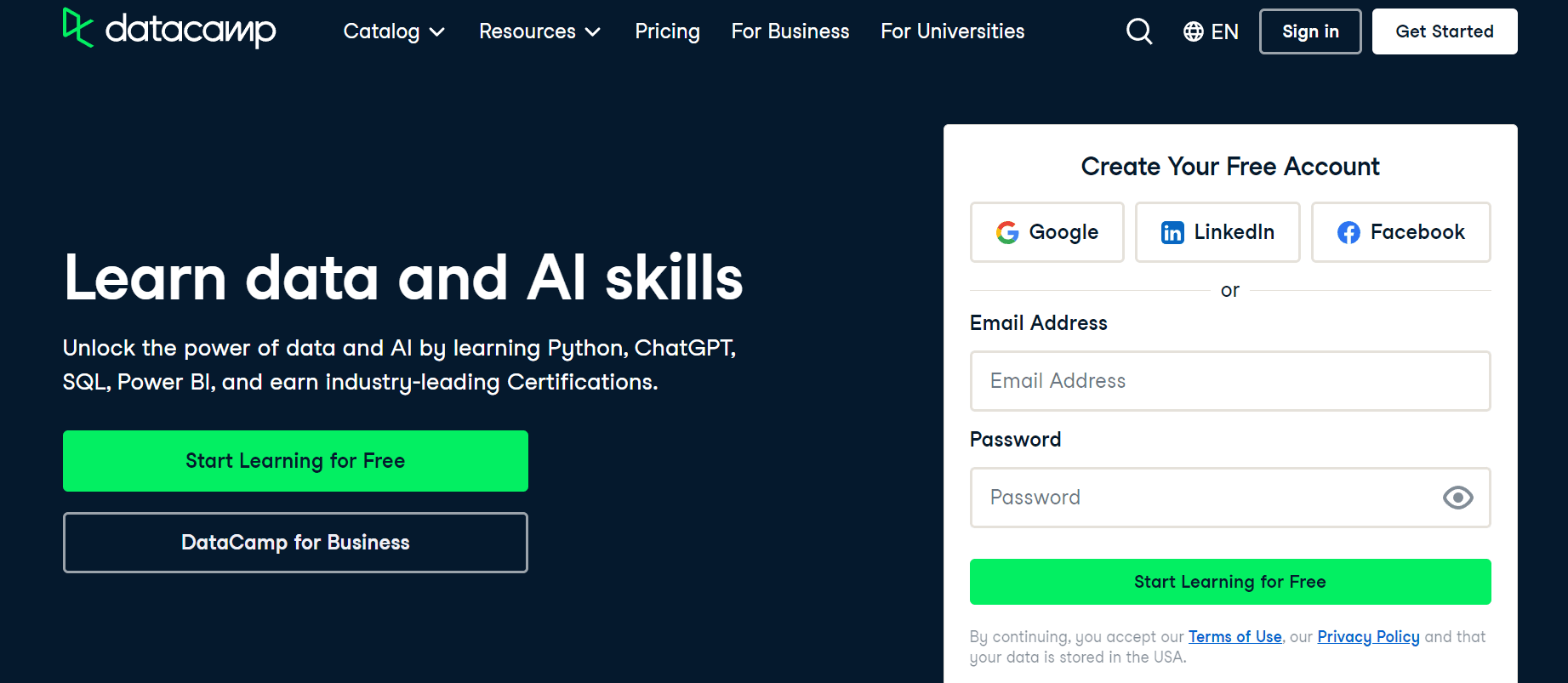The height and width of the screenshot is (683, 1568).
Task: Open the Pricing menu item
Action: pos(668,31)
